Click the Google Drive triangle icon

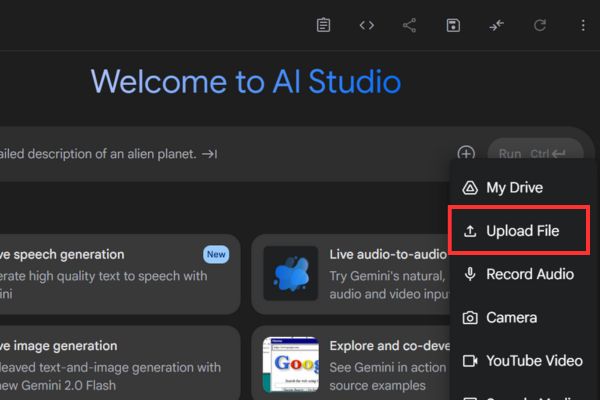point(470,188)
